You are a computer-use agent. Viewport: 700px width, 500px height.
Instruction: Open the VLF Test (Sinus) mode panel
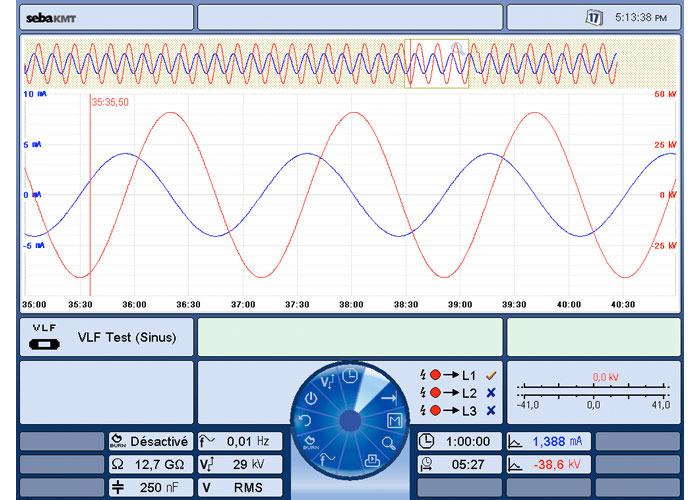click(106, 337)
